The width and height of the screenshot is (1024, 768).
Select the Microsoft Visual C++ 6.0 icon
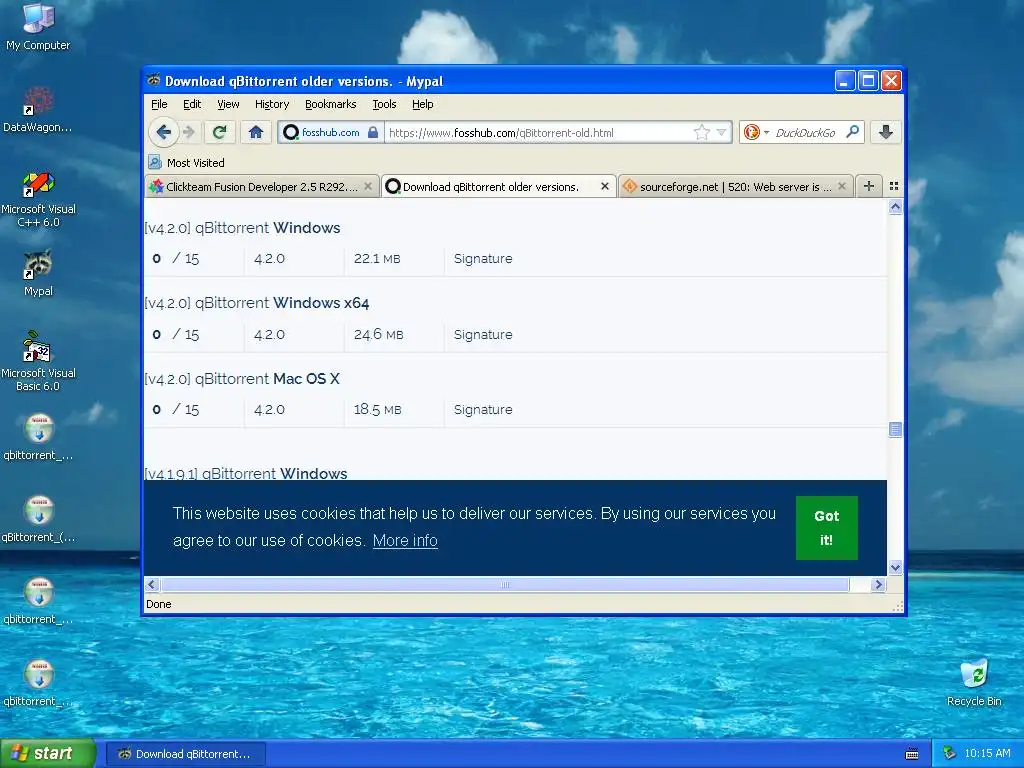click(x=38, y=200)
